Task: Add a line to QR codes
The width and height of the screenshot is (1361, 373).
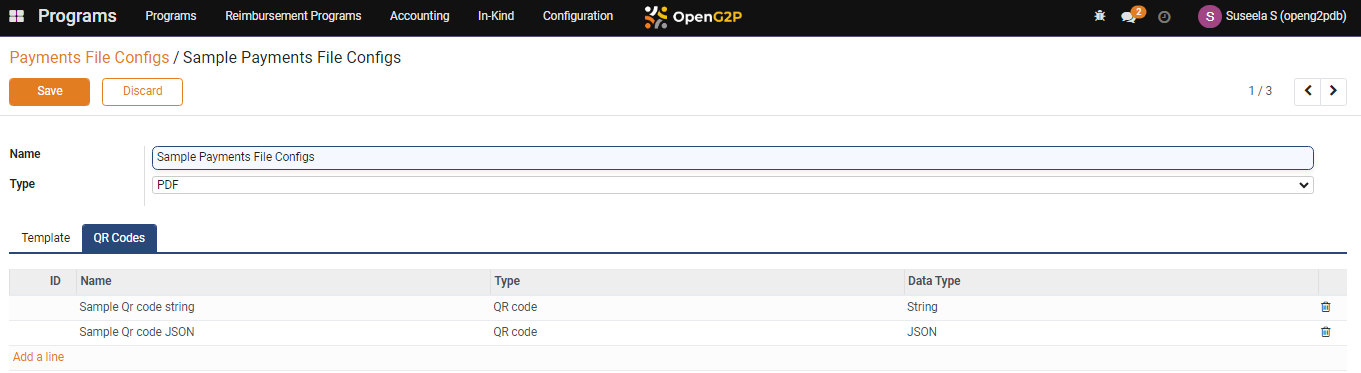Action: click(x=39, y=357)
